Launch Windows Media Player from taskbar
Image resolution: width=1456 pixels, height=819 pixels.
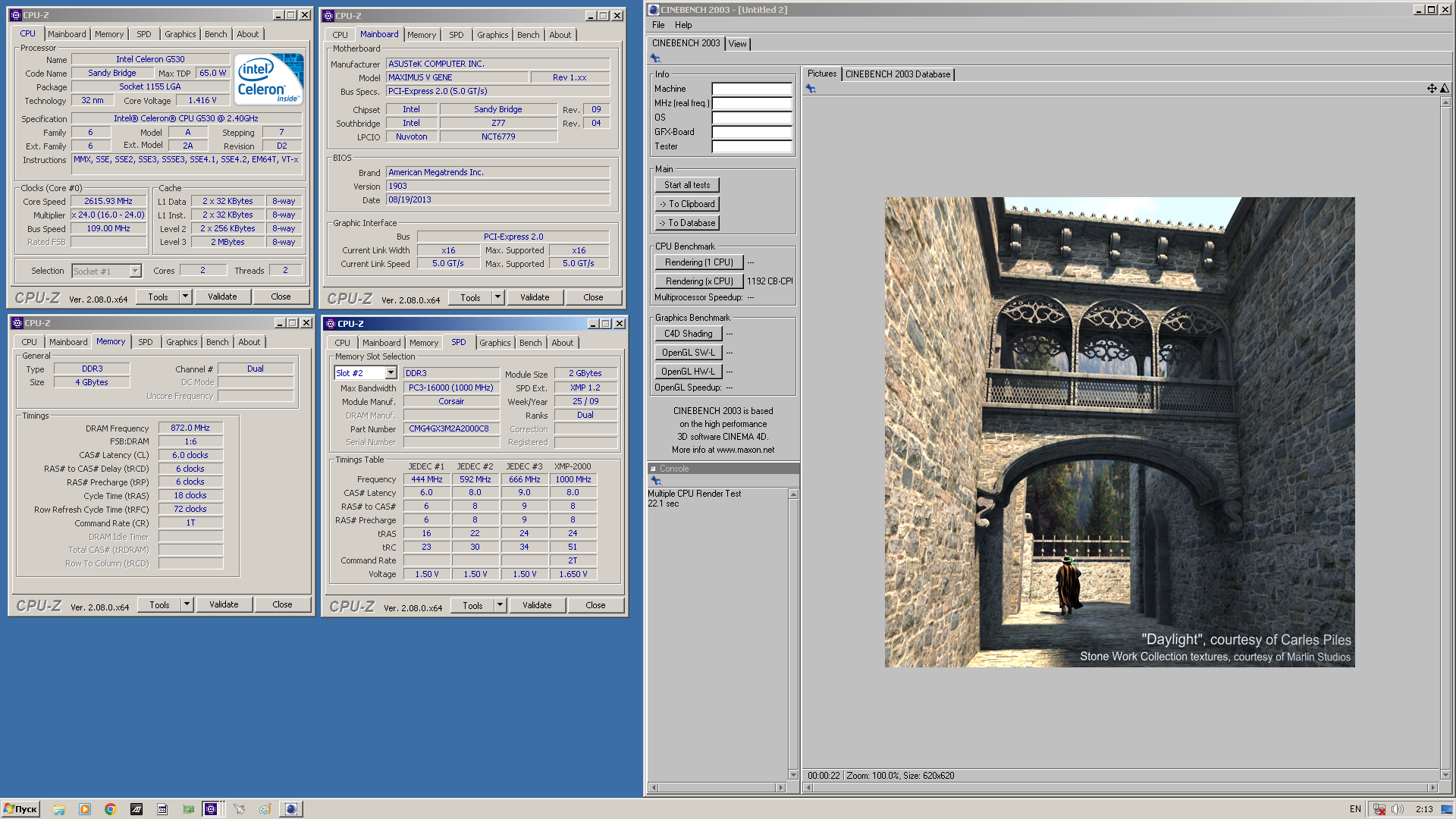[84, 809]
